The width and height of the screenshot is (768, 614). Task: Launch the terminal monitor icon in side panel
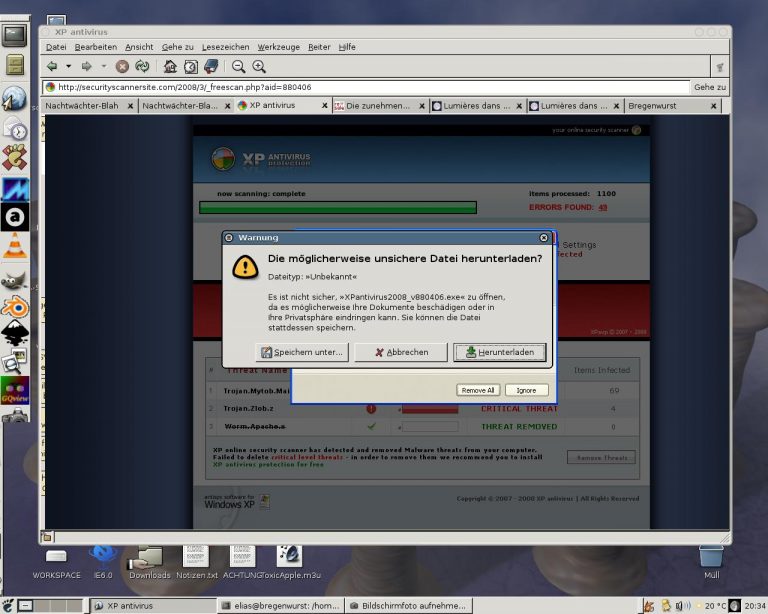pyautogui.click(x=14, y=35)
